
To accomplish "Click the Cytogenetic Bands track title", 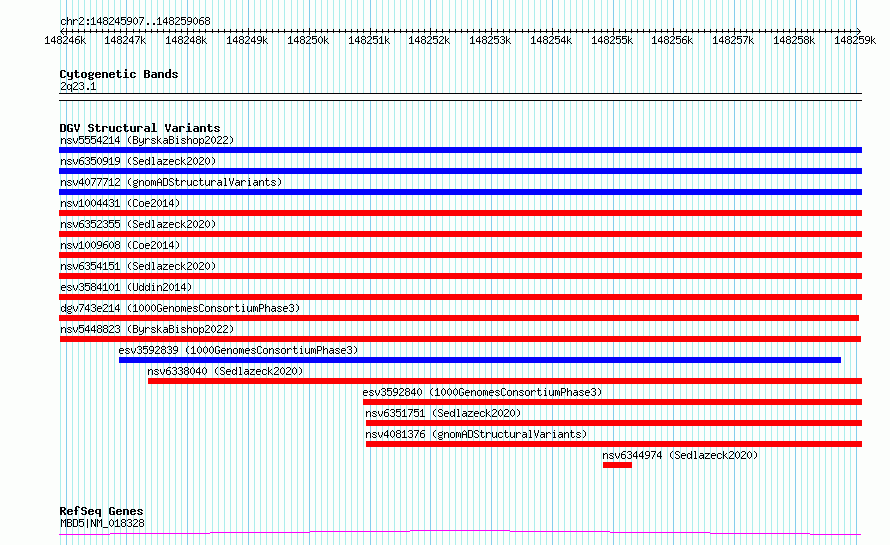I will (x=119, y=74).
